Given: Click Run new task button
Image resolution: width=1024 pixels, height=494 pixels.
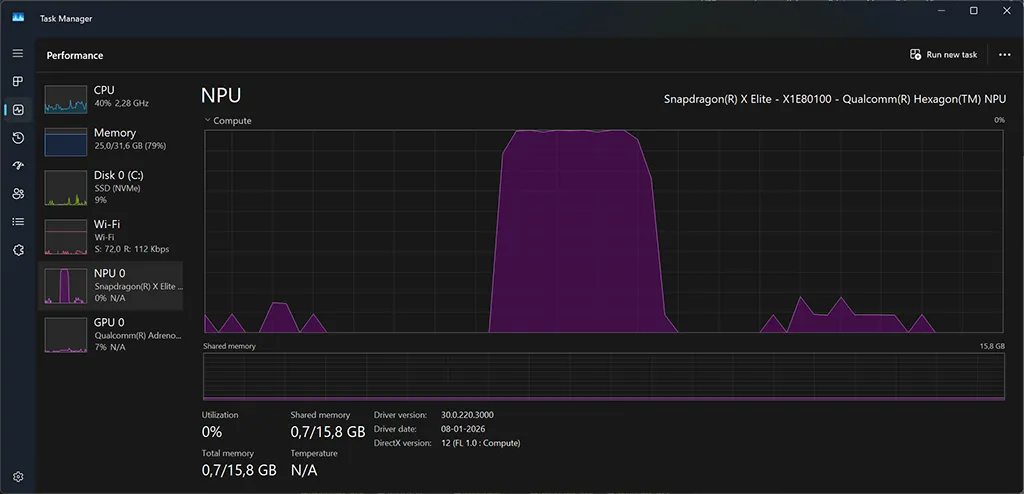Looking at the screenshot, I should [944, 55].
